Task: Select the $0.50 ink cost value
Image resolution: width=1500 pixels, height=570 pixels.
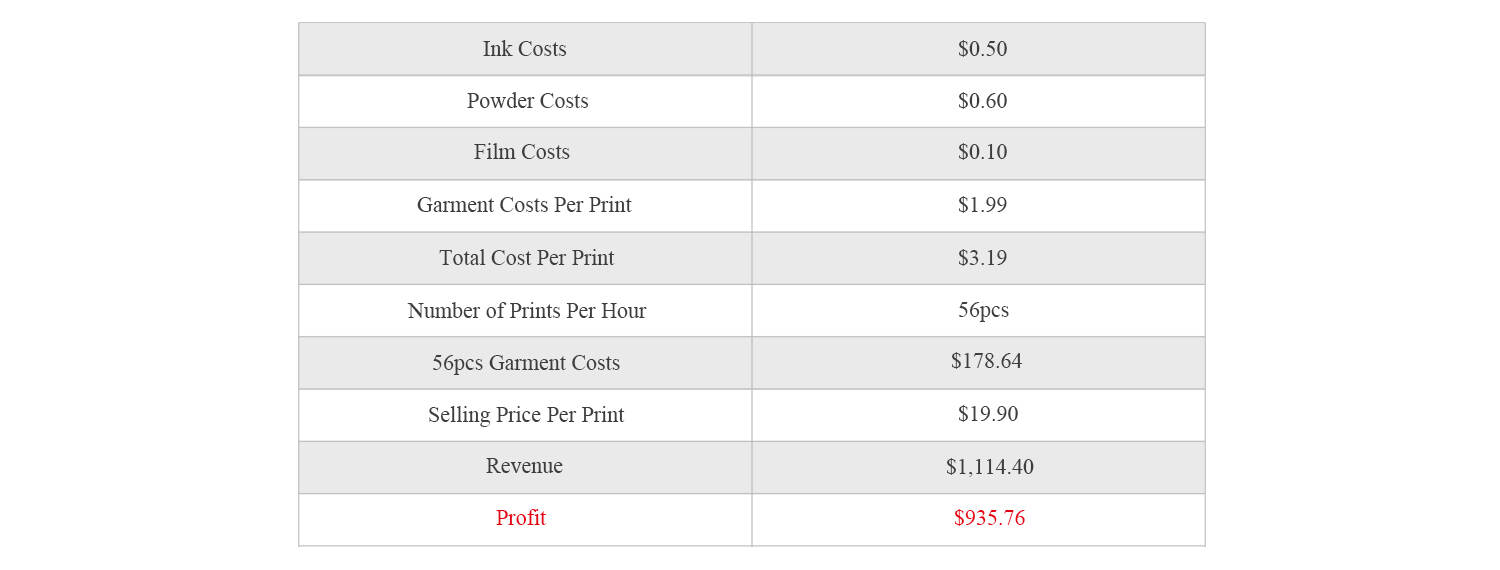Action: click(982, 49)
